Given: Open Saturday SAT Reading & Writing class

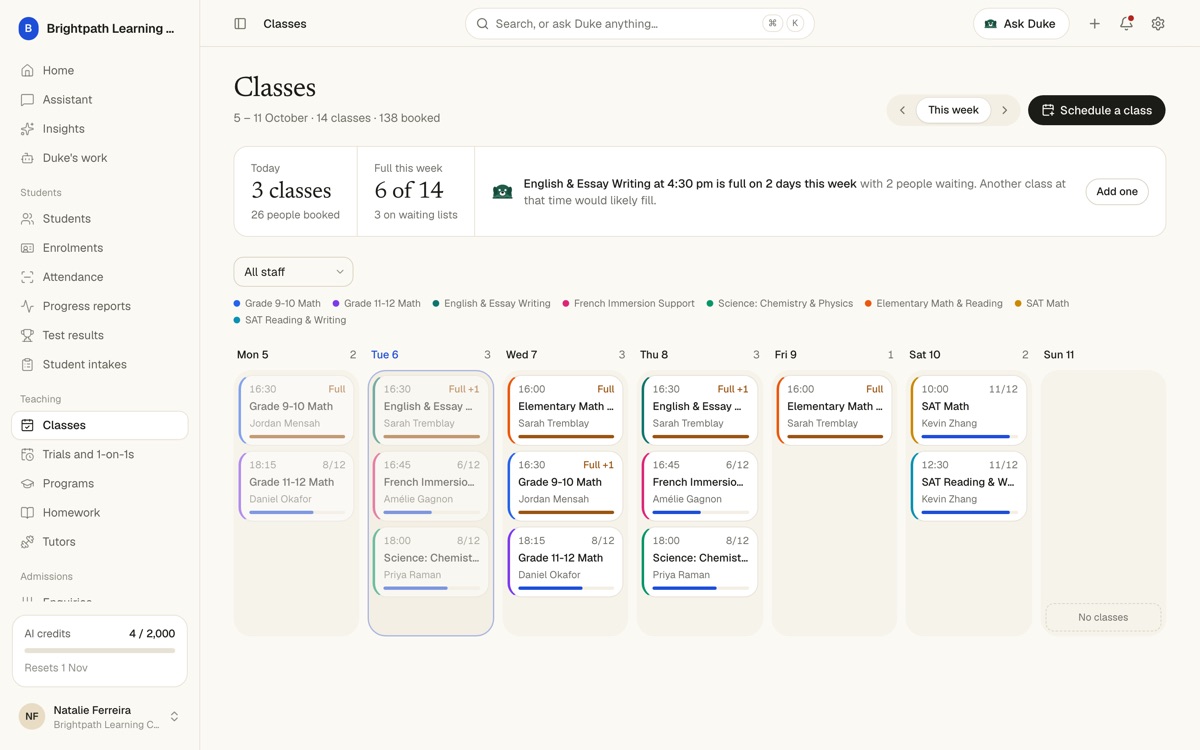Looking at the screenshot, I should [969, 486].
